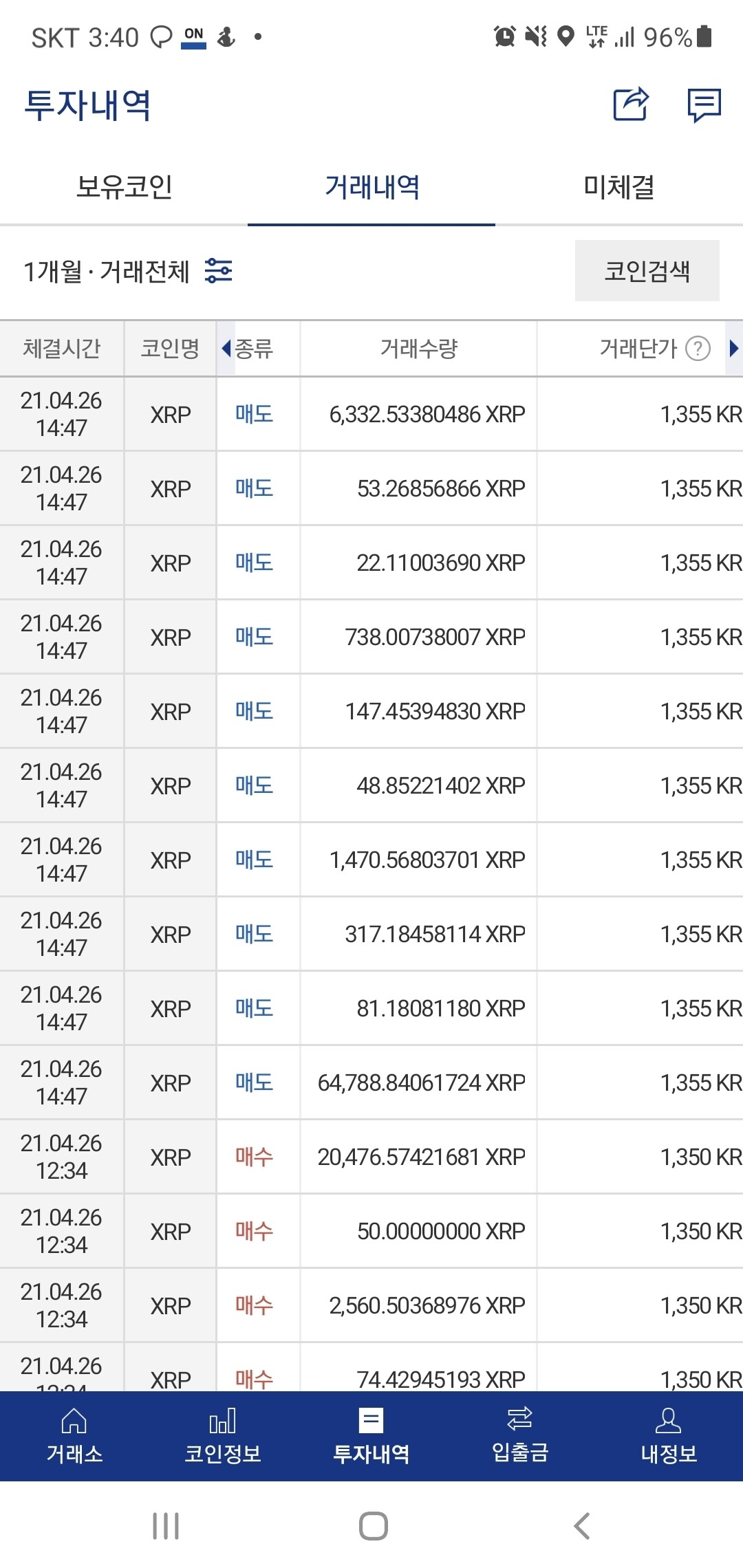743x1568 pixels.
Task: Select the 20,476.57421681 XRP buy row
Action: pos(421,1157)
